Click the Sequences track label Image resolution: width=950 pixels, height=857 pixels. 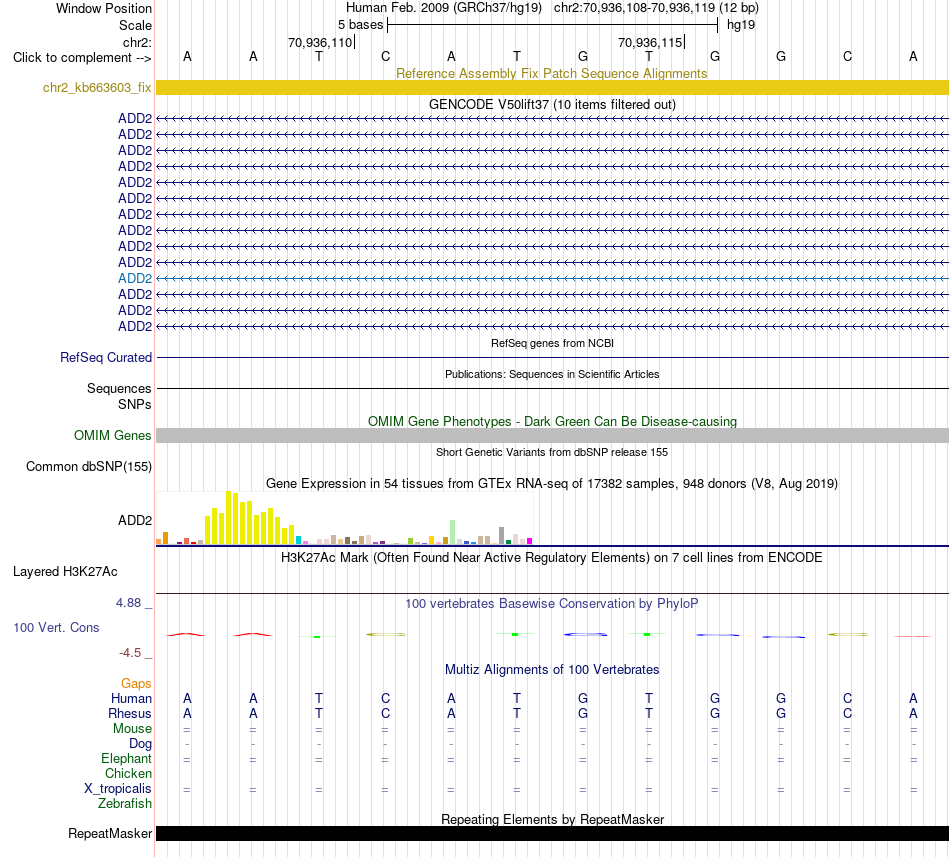(119, 388)
